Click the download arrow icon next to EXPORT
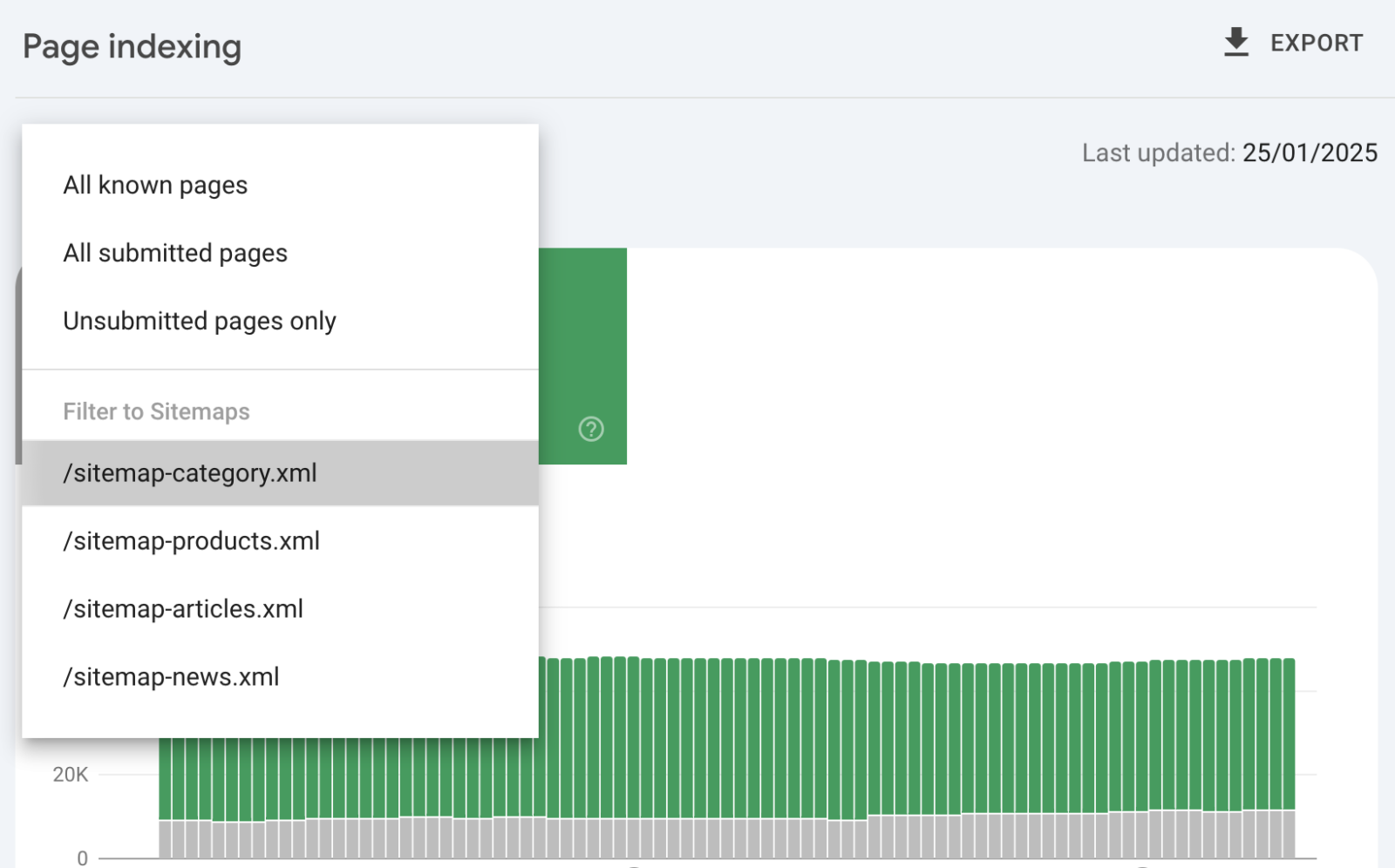 1235,40
